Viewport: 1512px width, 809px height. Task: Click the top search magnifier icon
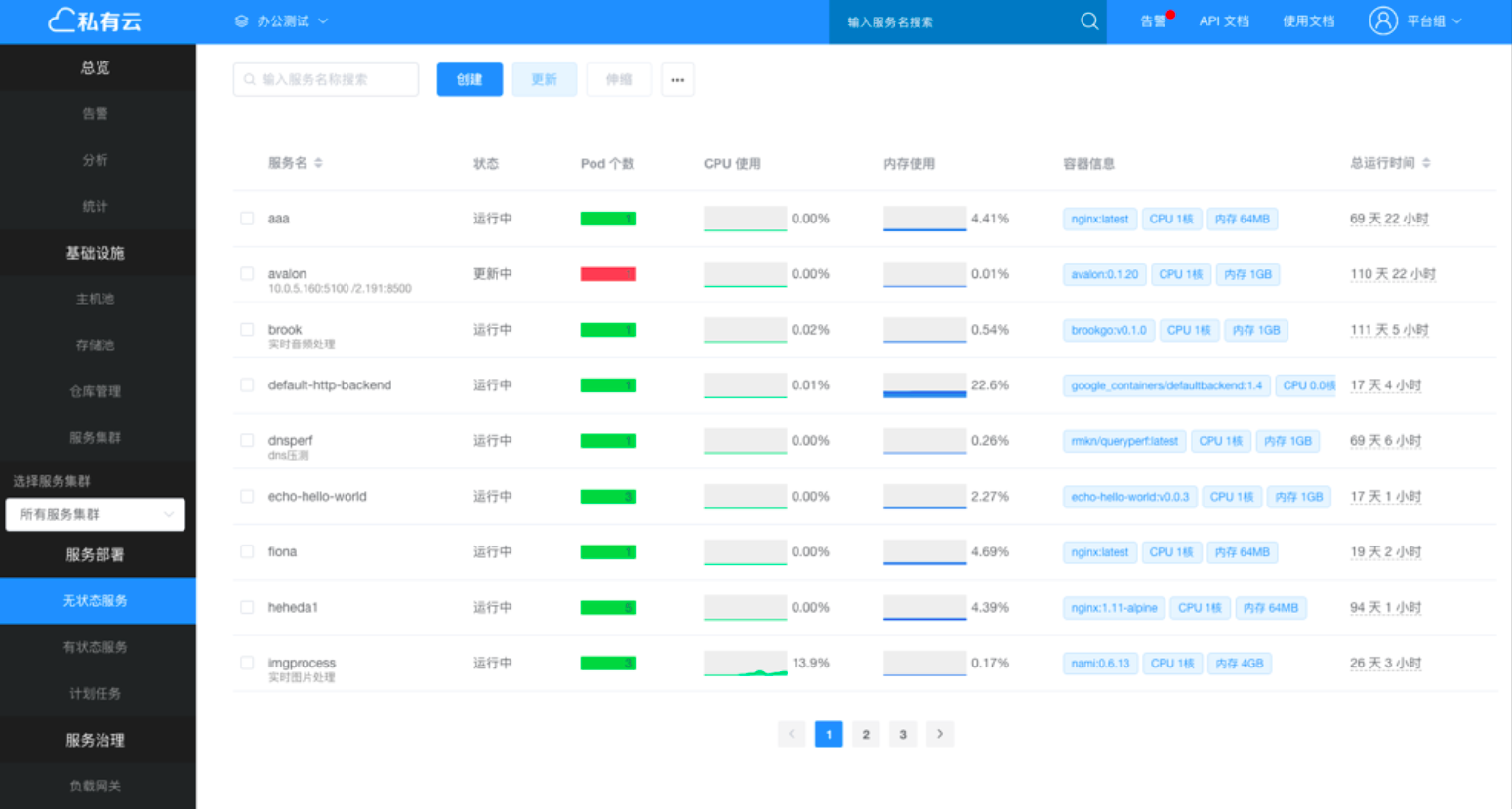1089,21
